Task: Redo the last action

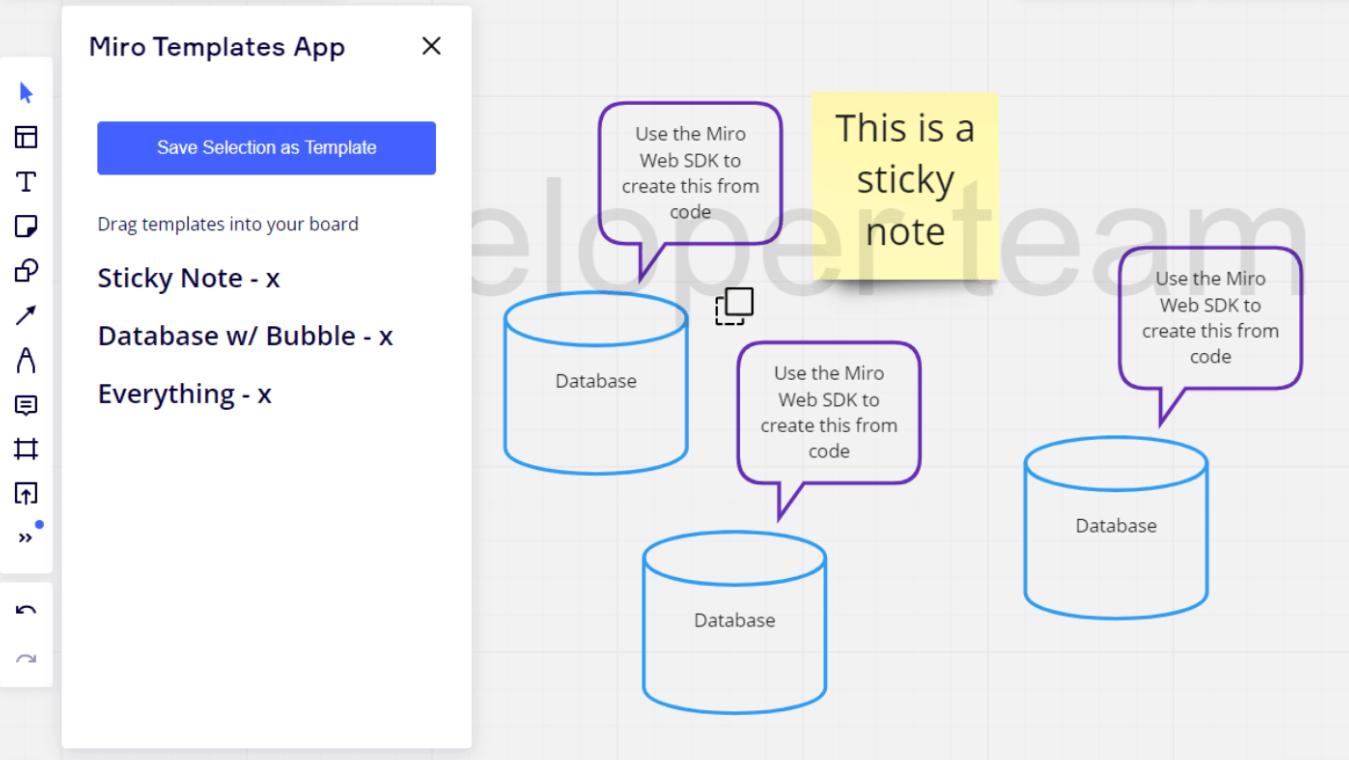Action: point(25,658)
